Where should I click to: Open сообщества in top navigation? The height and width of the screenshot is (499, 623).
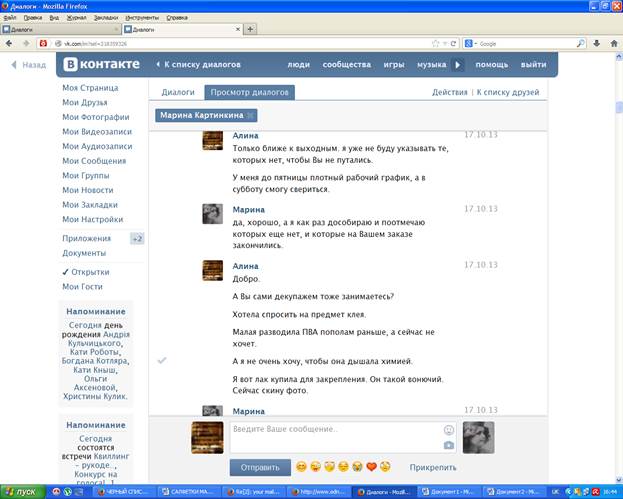pyautogui.click(x=347, y=64)
